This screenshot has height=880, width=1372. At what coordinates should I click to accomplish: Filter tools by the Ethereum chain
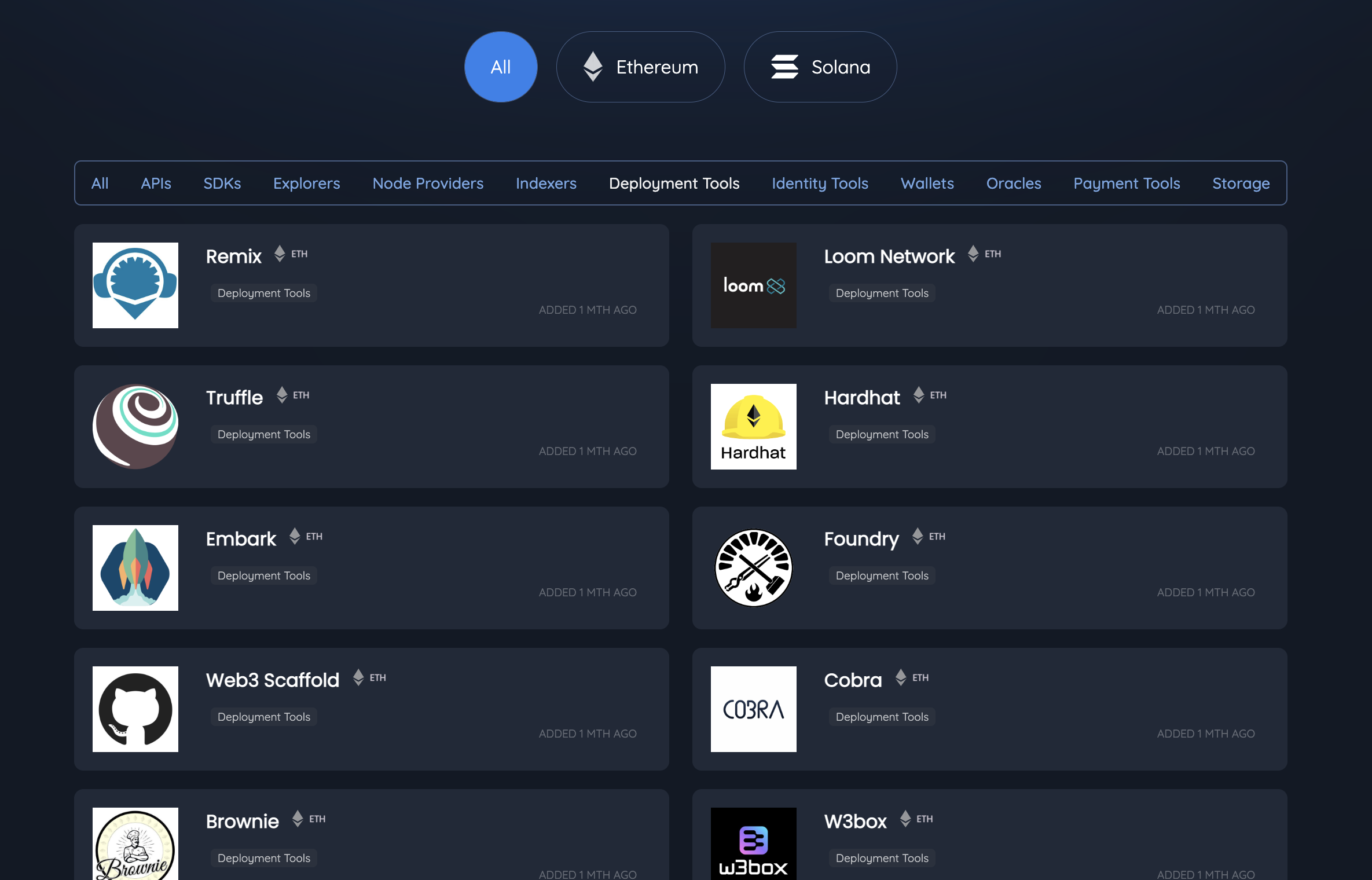[x=640, y=67]
